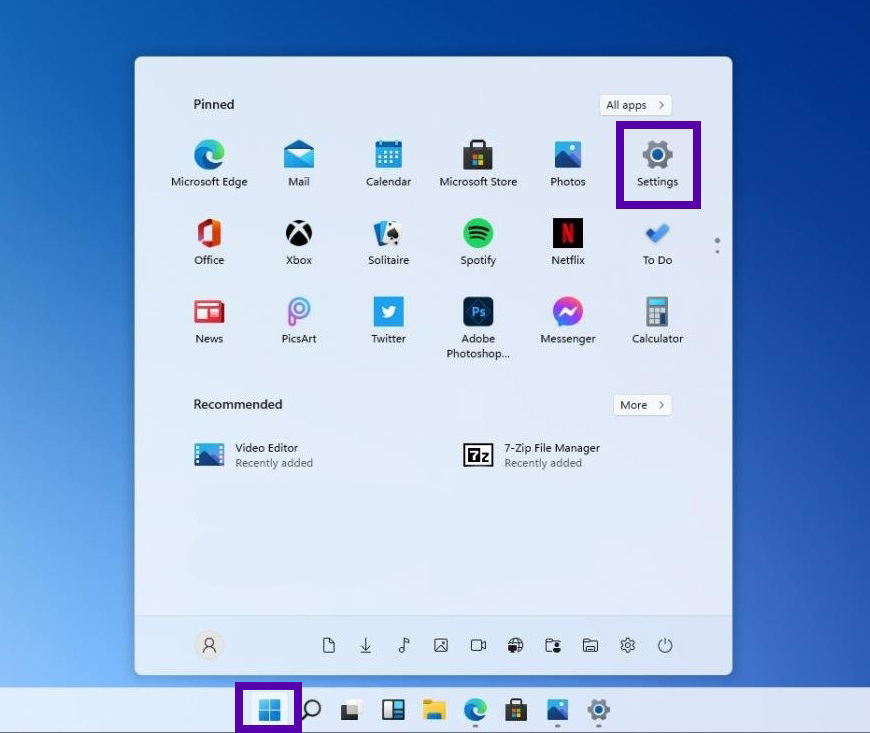The height and width of the screenshot is (733, 870).
Task: Open the pinned Settings app labeled Settings
Action: point(657,163)
